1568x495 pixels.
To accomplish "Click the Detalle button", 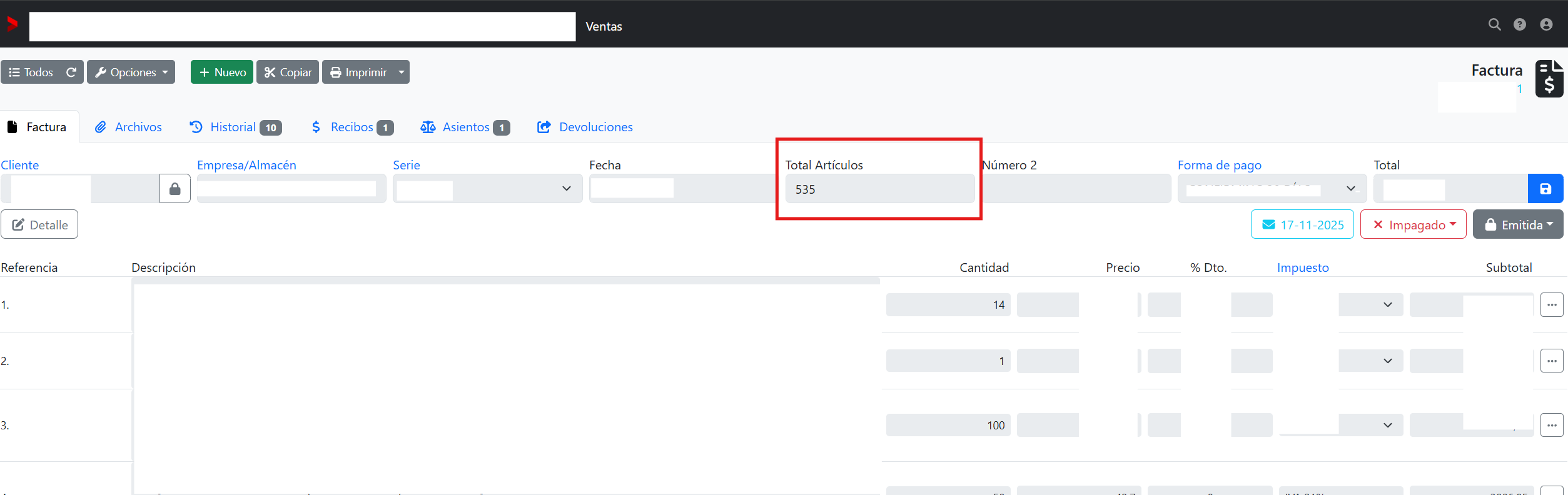I will (39, 224).
